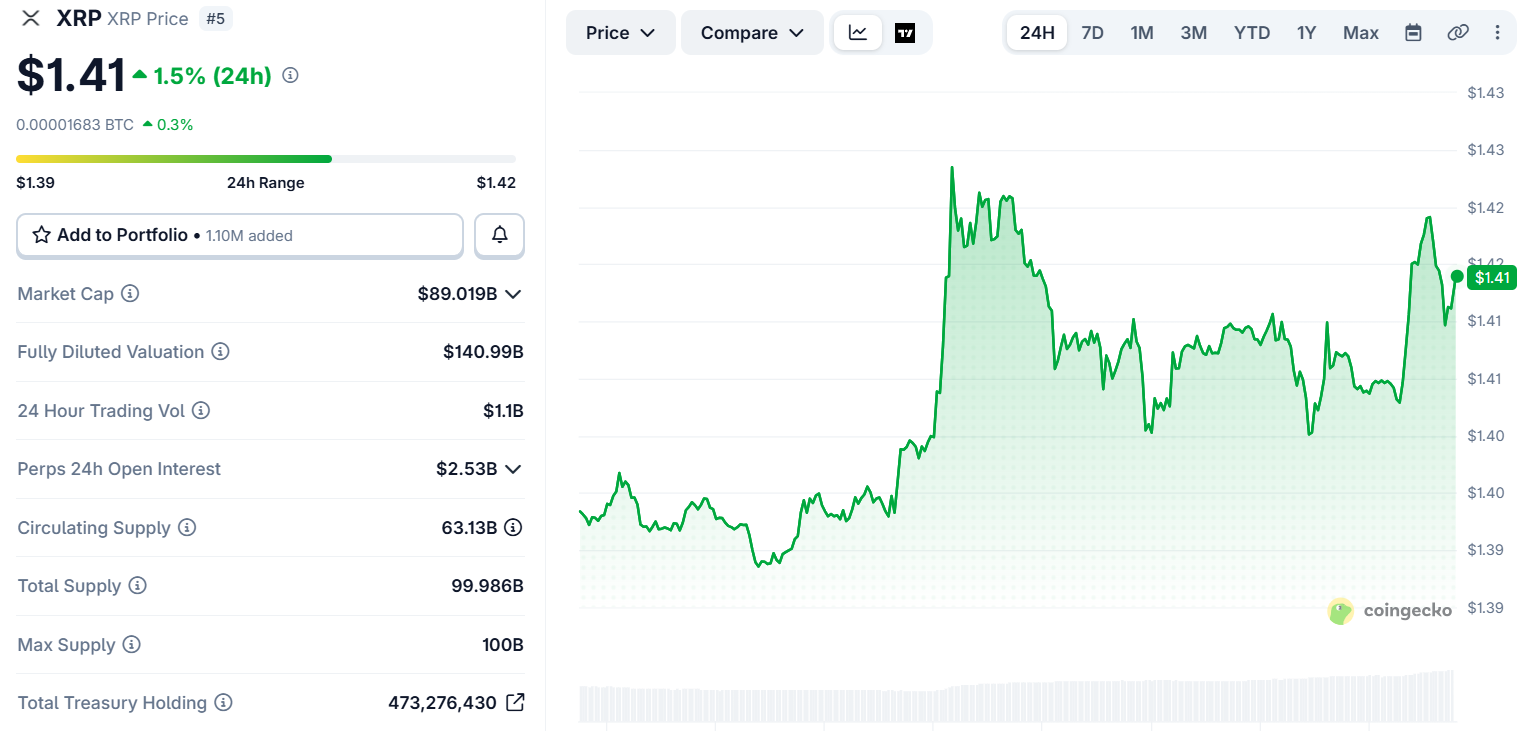Click the 24h Range progress bar
The height and width of the screenshot is (731, 1527).
[266, 159]
